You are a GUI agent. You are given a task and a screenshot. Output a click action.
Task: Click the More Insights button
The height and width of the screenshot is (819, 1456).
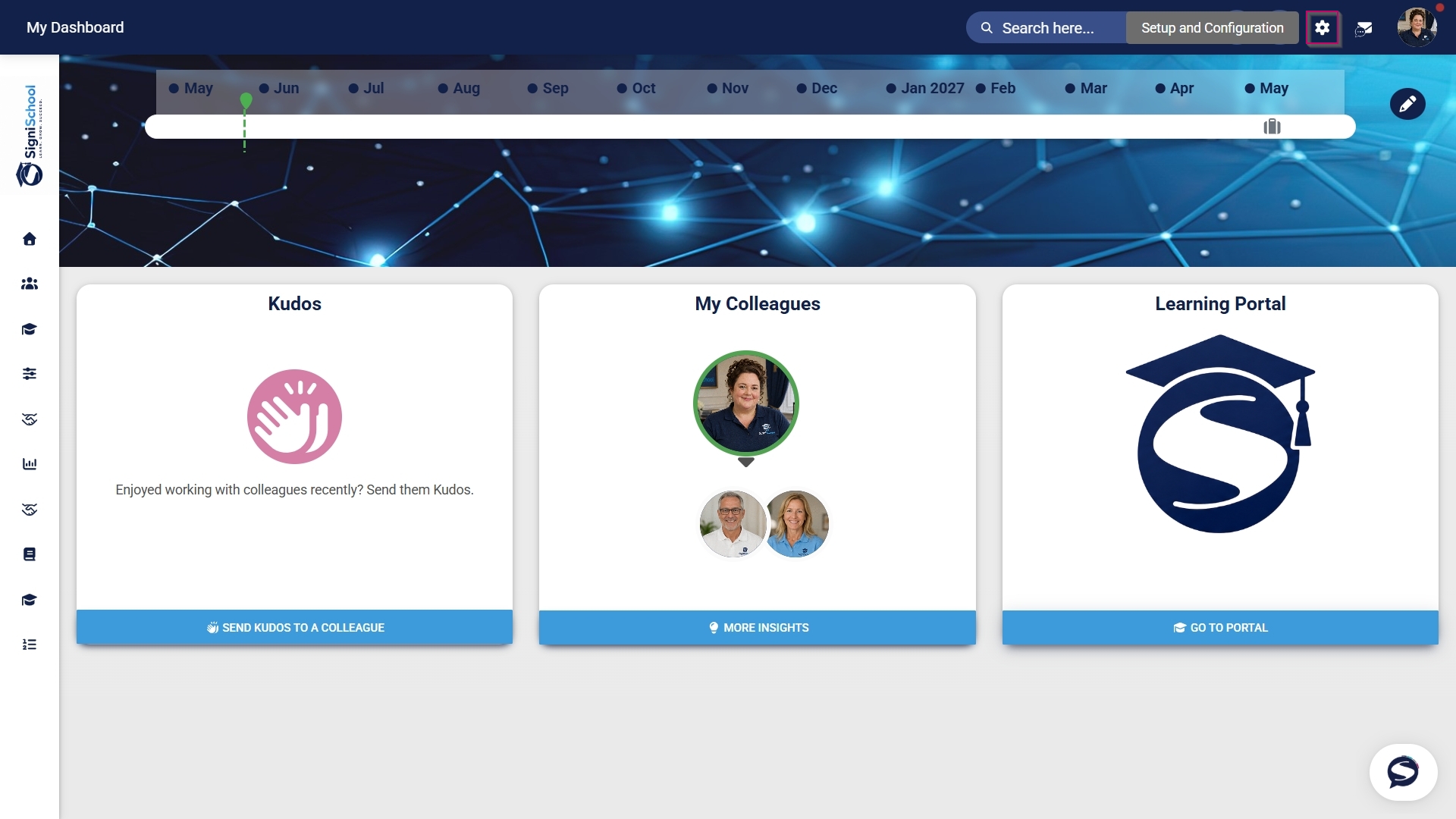point(758,627)
